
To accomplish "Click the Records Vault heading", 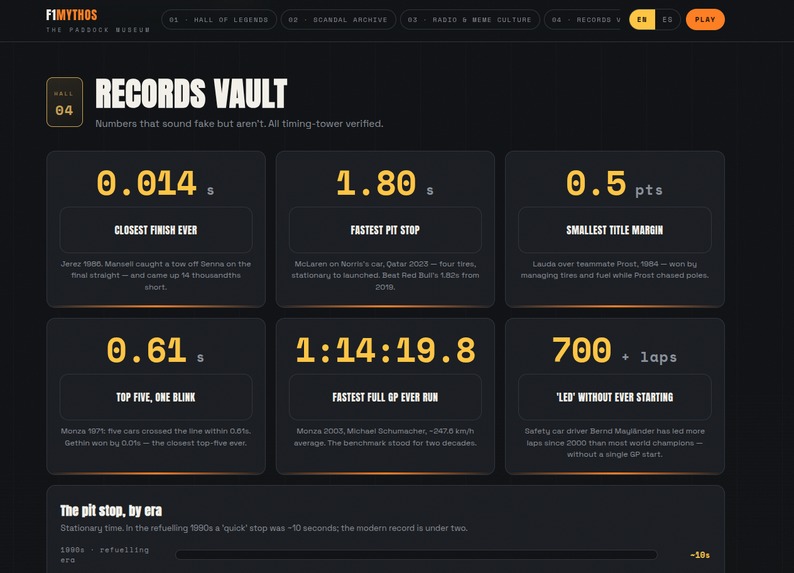I will [x=191, y=94].
